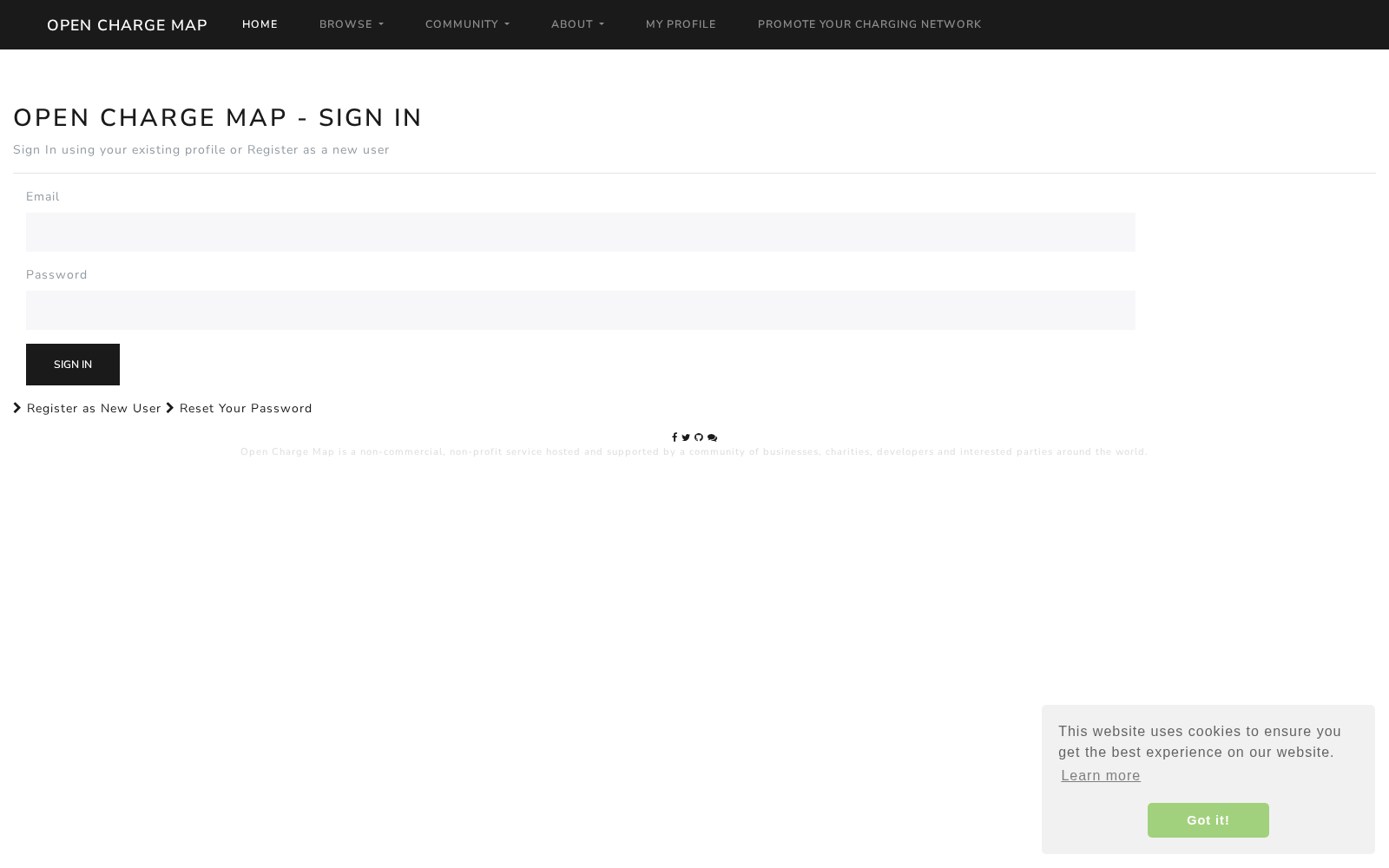
Task: Click the 'Open Charge Map - Sign In' heading
Action: tap(218, 118)
